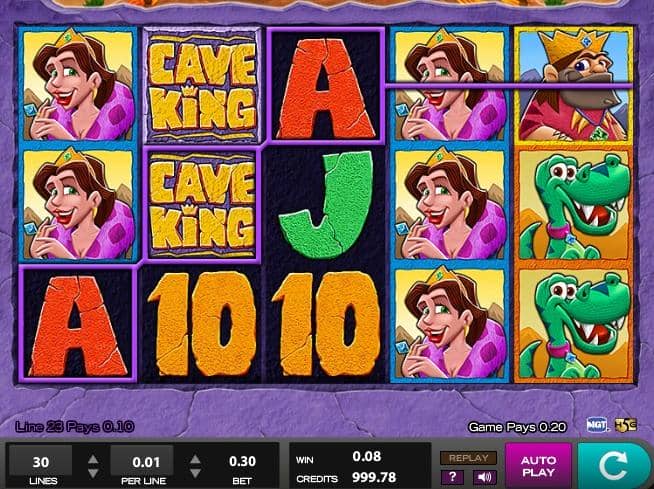Increase the number of lines with up arrow
This screenshot has width=654, height=489.
pos(93,459)
